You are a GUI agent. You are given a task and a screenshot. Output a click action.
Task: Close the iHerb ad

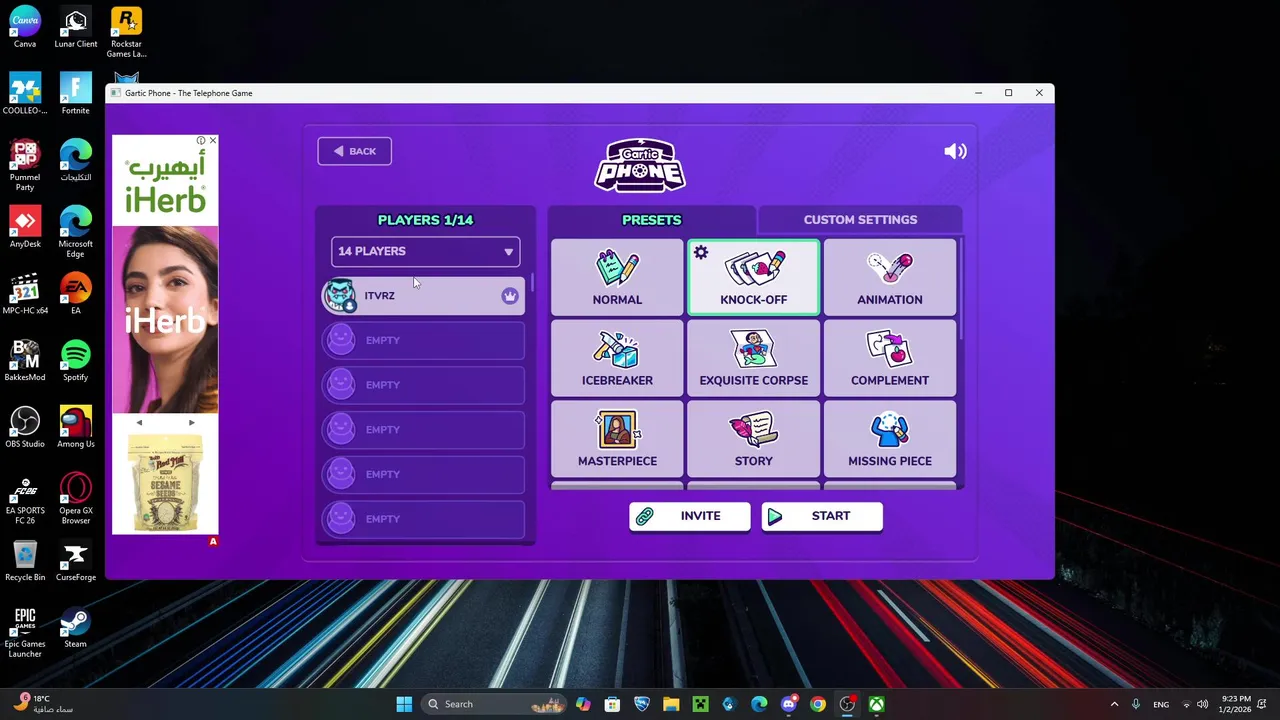point(212,141)
